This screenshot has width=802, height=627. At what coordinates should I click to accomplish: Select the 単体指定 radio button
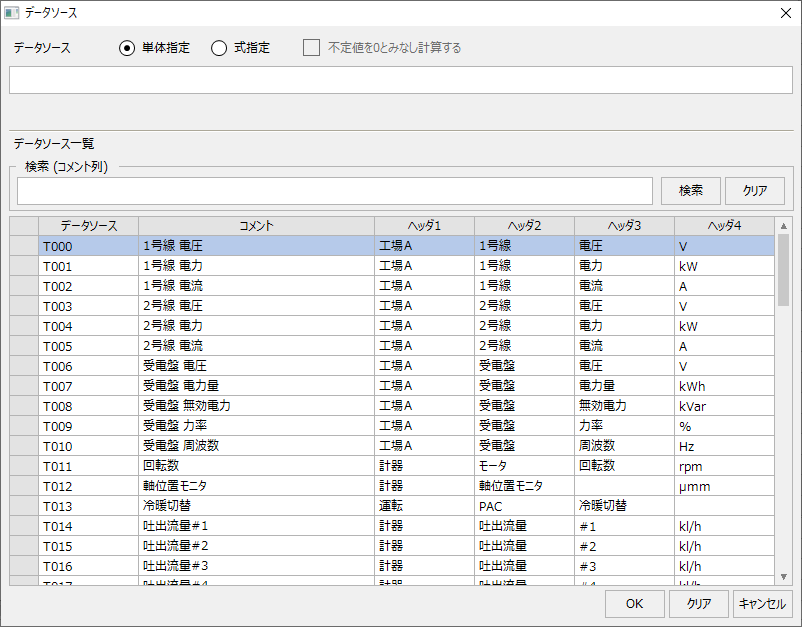coord(127,48)
